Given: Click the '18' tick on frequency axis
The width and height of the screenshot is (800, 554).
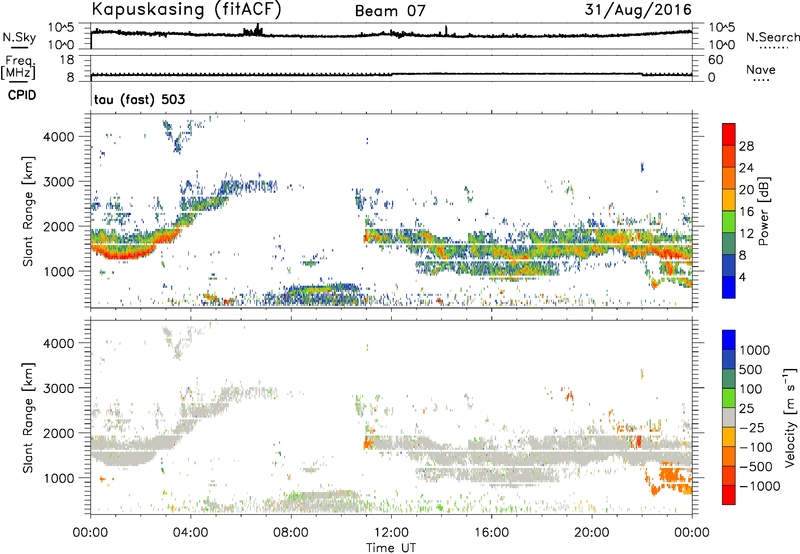Looking at the screenshot, I should 67,60.
